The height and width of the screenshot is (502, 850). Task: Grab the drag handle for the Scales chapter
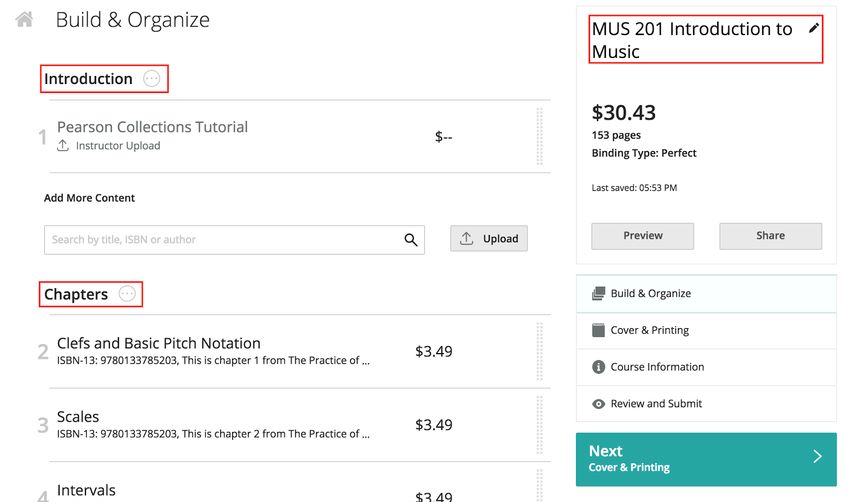coord(539,425)
